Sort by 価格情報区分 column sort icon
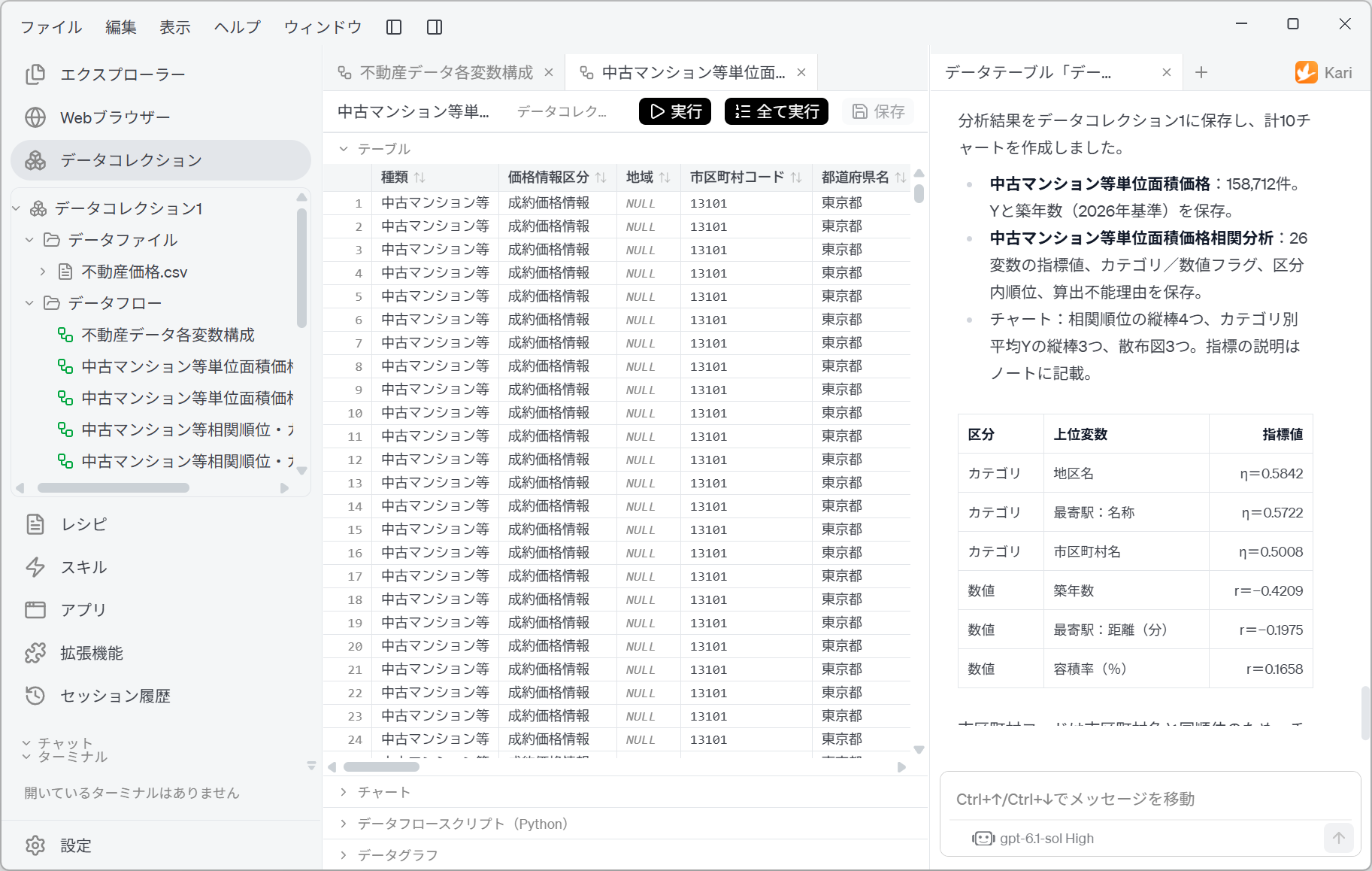Image resolution: width=1372 pixels, height=871 pixels. [x=601, y=178]
